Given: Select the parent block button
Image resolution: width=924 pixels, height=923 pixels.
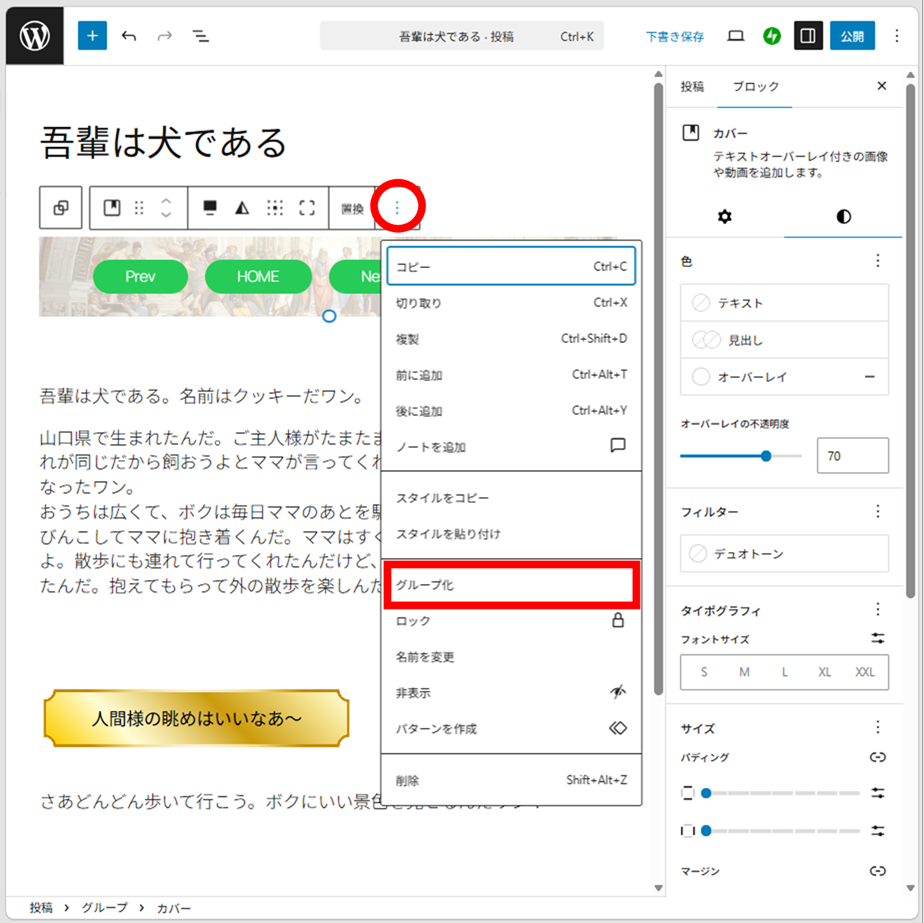Looking at the screenshot, I should 61,208.
